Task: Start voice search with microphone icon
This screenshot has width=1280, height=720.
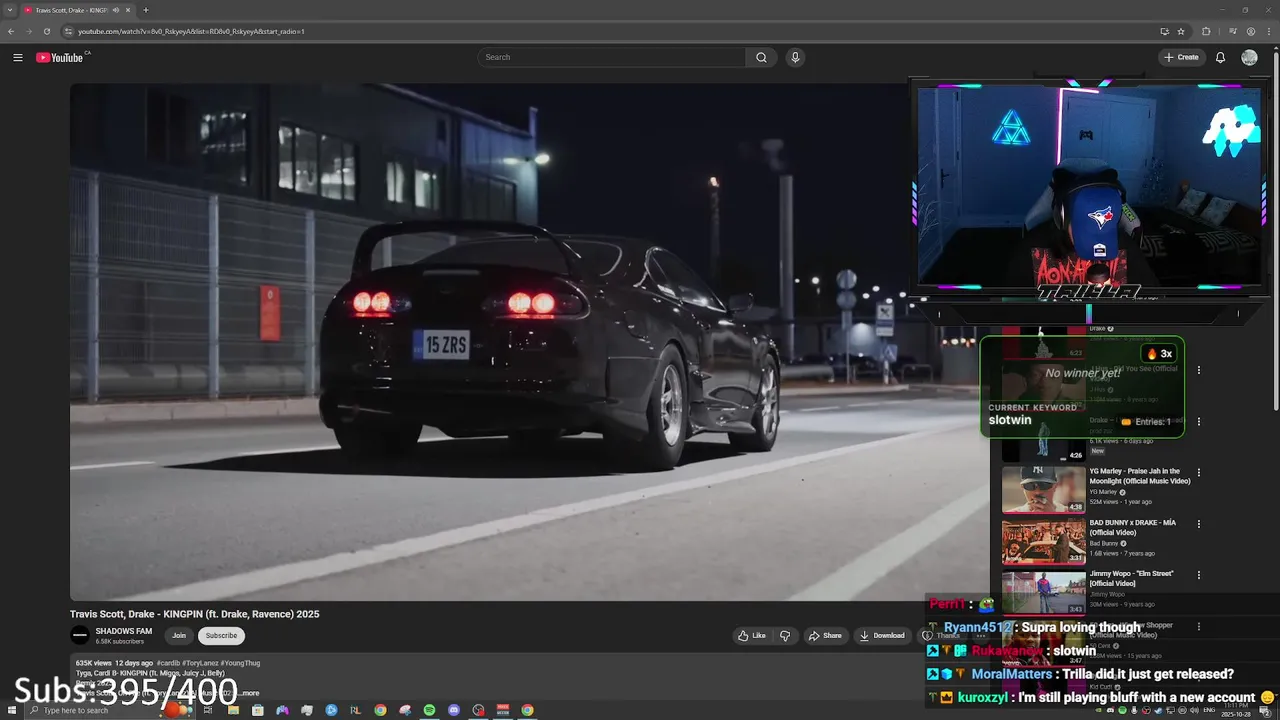Action: point(795,57)
